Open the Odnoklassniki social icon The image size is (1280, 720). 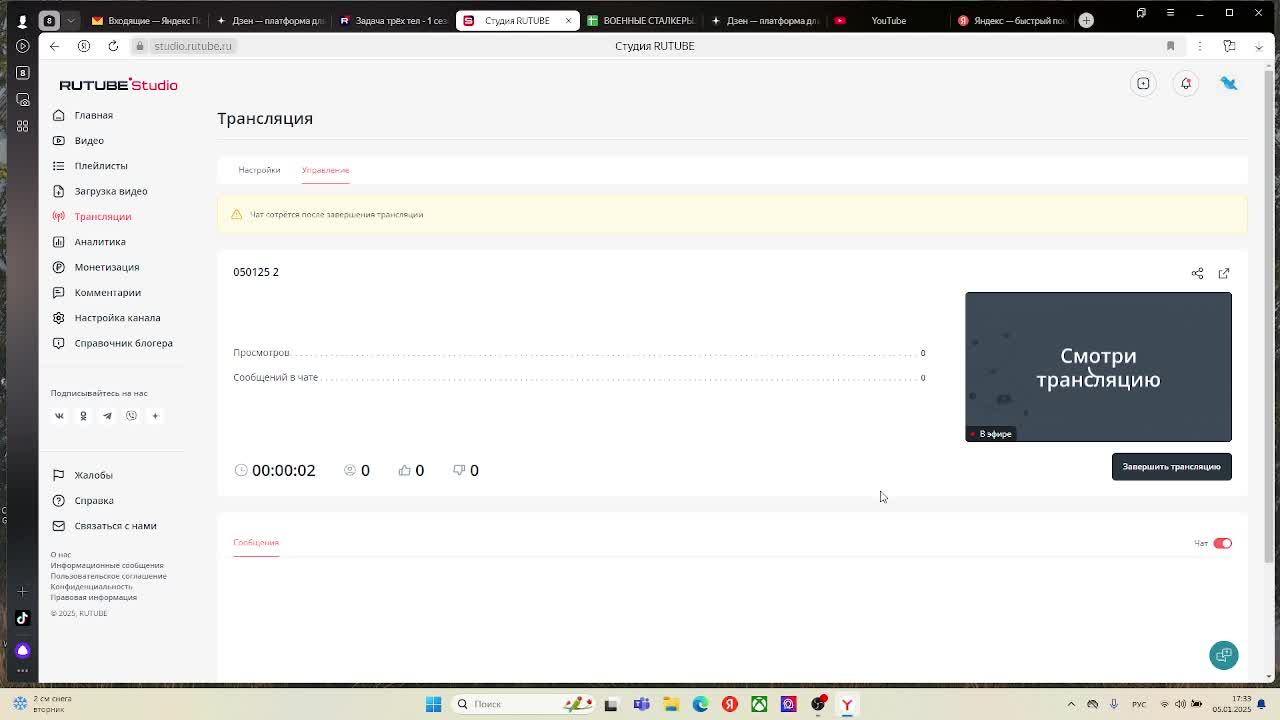83,416
